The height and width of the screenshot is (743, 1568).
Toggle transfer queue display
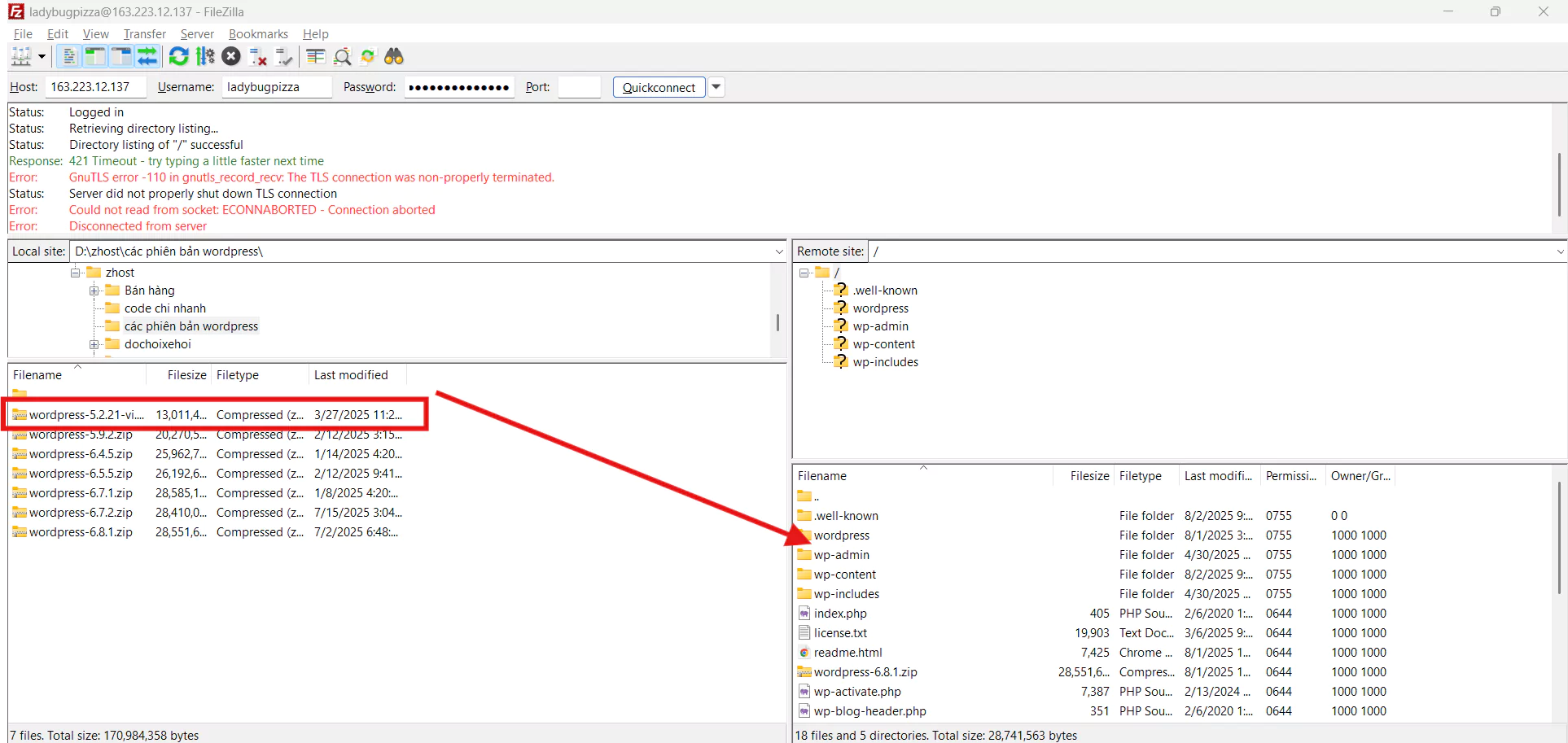[147, 56]
